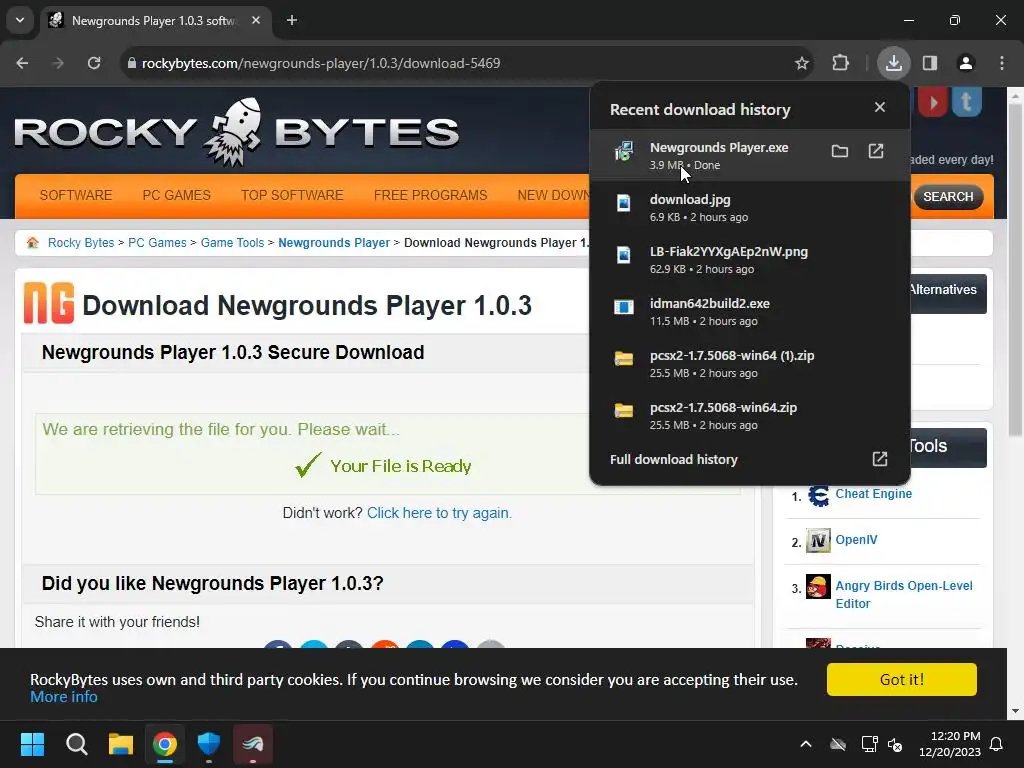The height and width of the screenshot is (768, 1024).
Task: Open clock and date 12:20 PM
Action: 950,744
